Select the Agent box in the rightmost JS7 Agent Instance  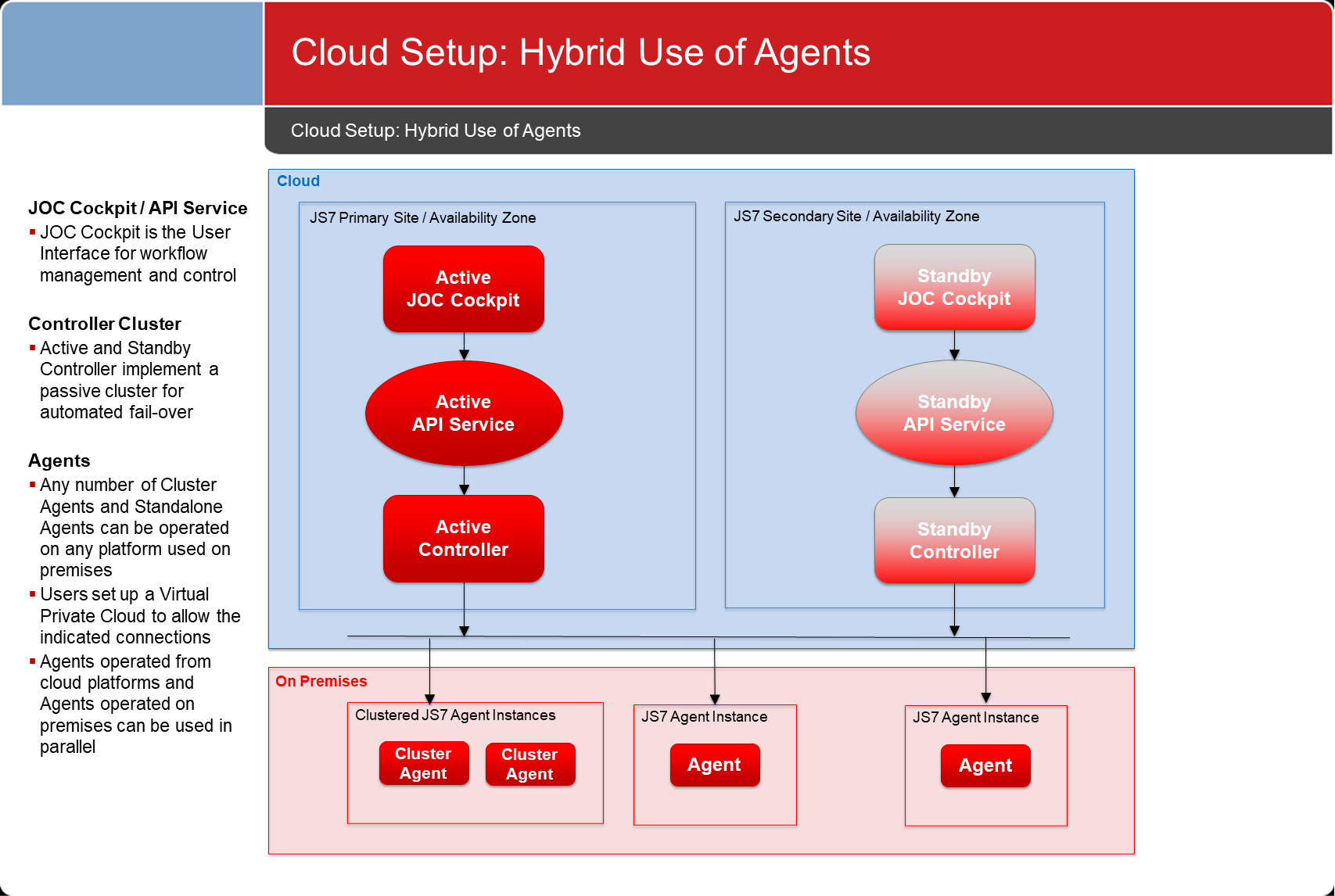pyautogui.click(x=985, y=765)
